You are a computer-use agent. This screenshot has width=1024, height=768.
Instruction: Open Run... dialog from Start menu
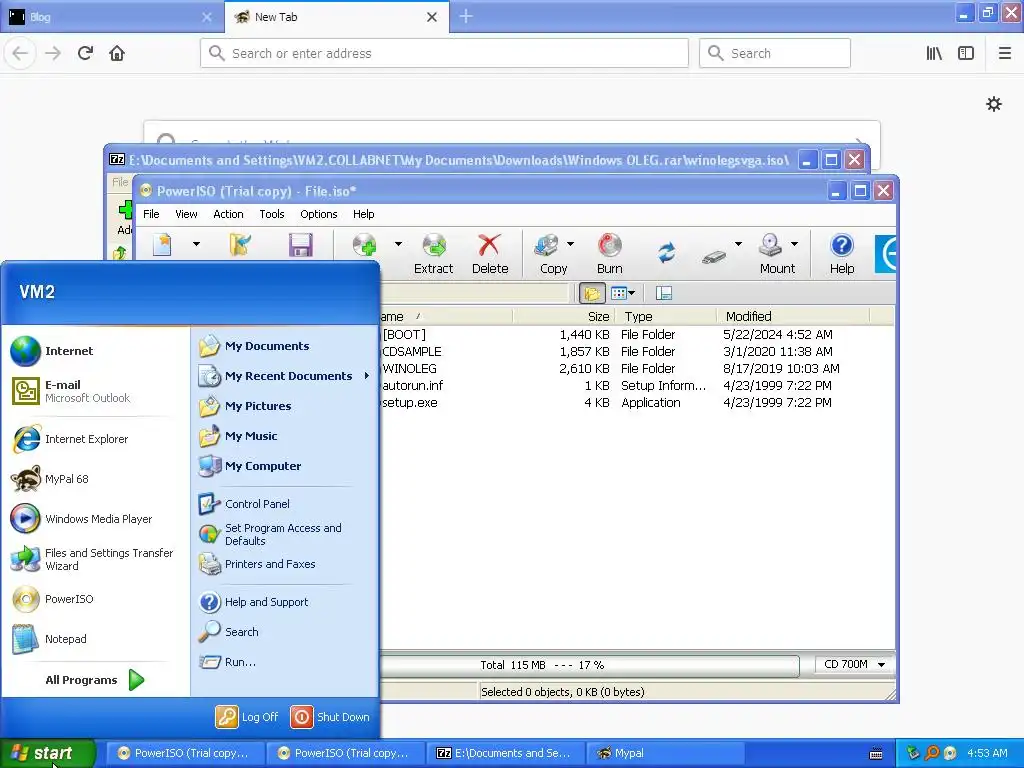(x=285, y=662)
